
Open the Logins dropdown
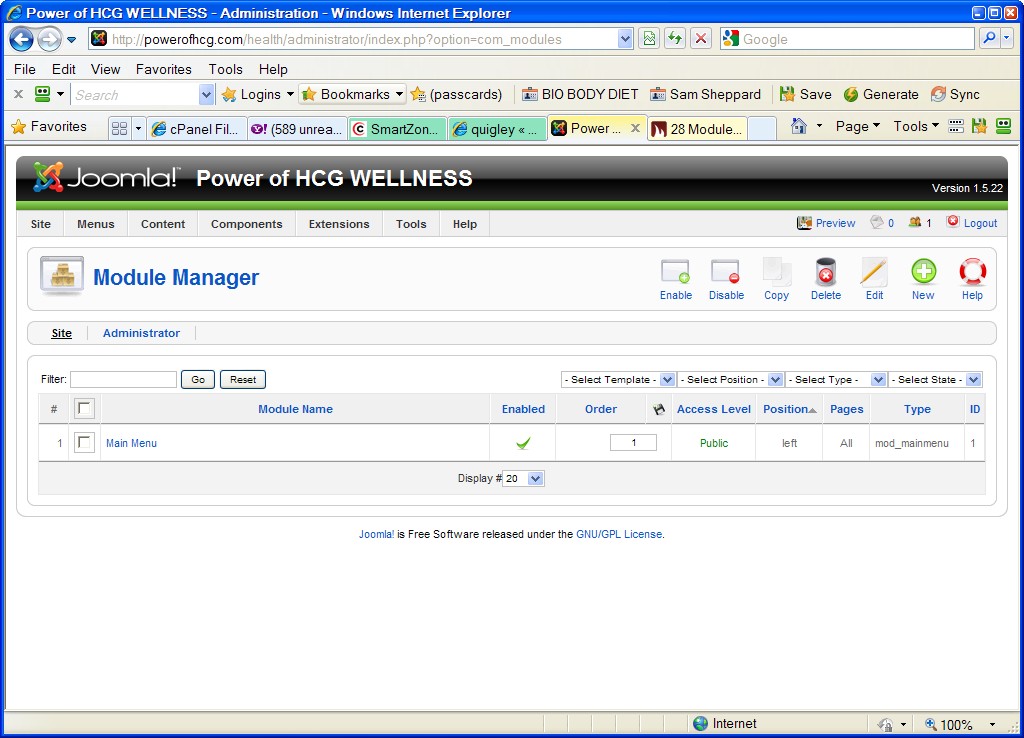[x=258, y=95]
